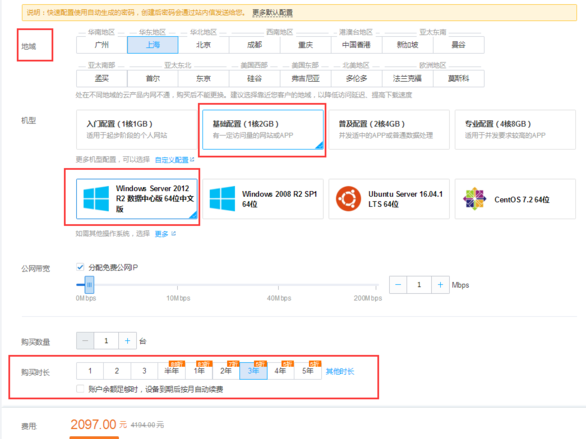Screen dimensions: 586x439
Task: Select 重庆 region
Action: [x=305, y=45]
